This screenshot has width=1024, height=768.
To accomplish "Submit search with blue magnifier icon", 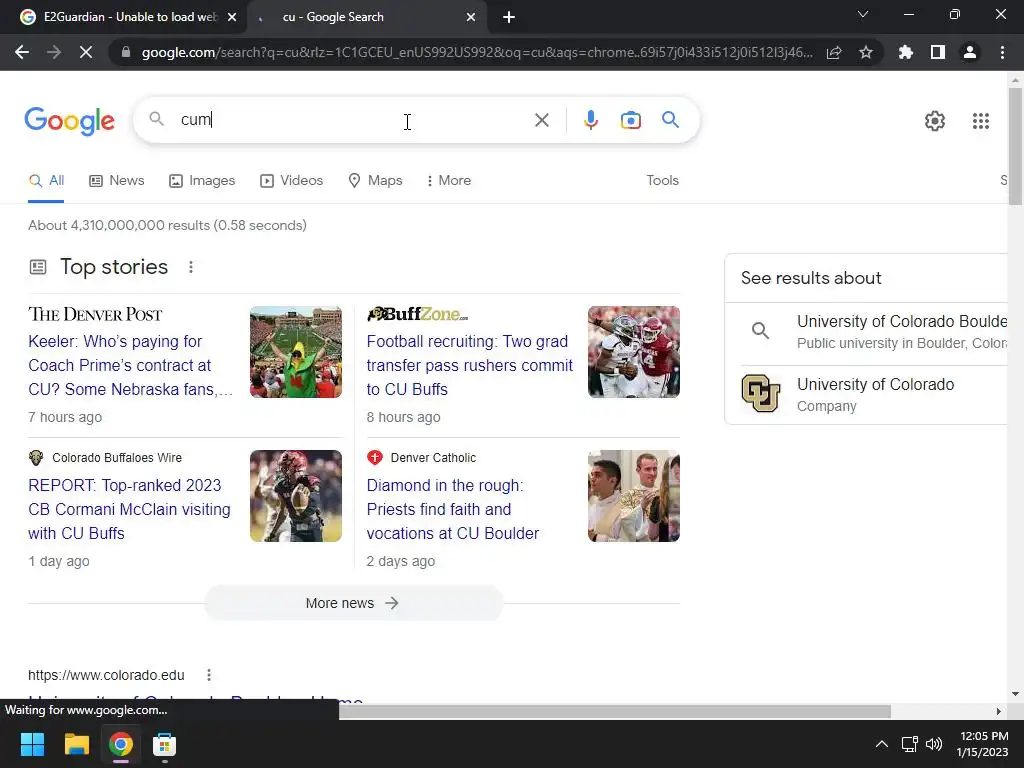I will [x=670, y=120].
